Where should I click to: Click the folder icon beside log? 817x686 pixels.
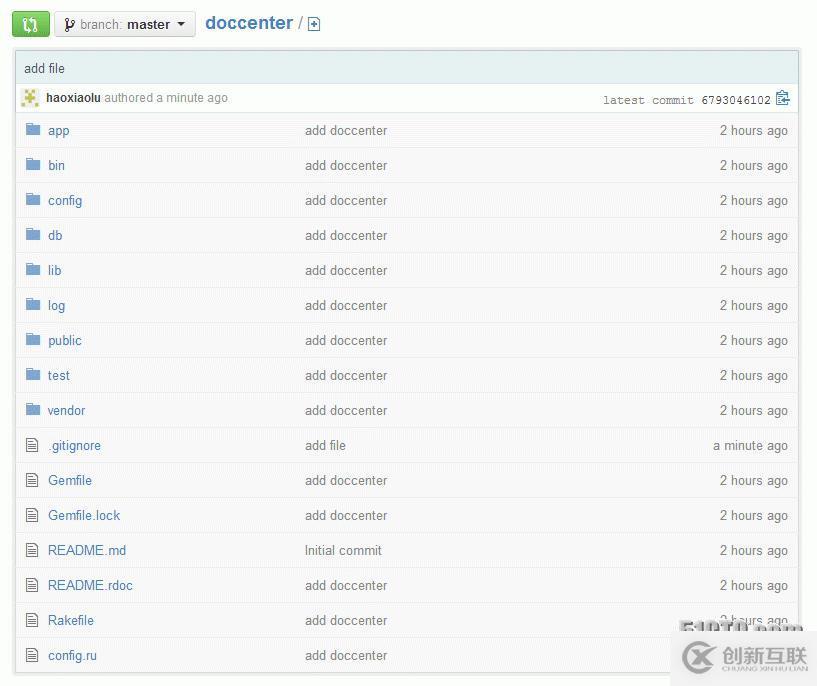(33, 304)
